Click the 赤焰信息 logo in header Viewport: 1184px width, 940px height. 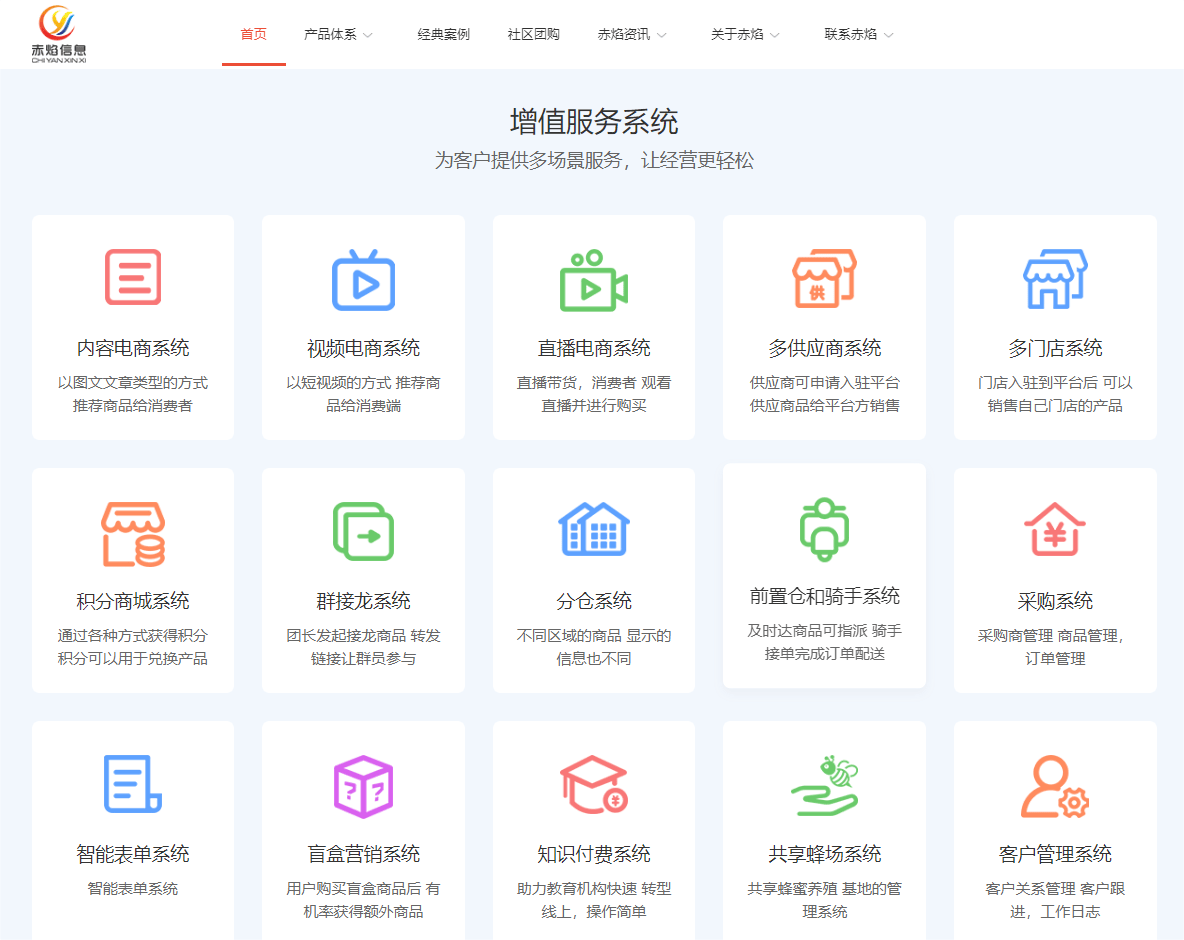(59, 33)
